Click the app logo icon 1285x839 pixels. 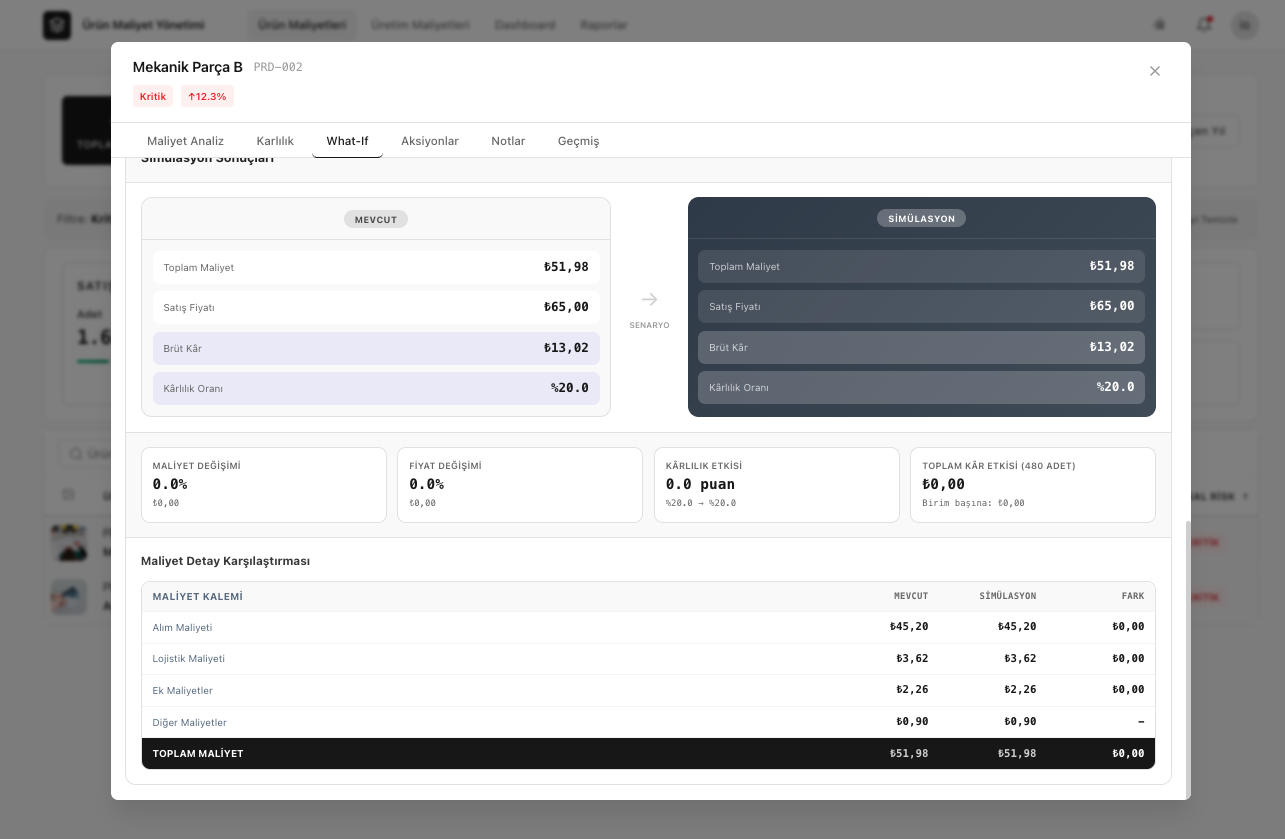point(57,25)
